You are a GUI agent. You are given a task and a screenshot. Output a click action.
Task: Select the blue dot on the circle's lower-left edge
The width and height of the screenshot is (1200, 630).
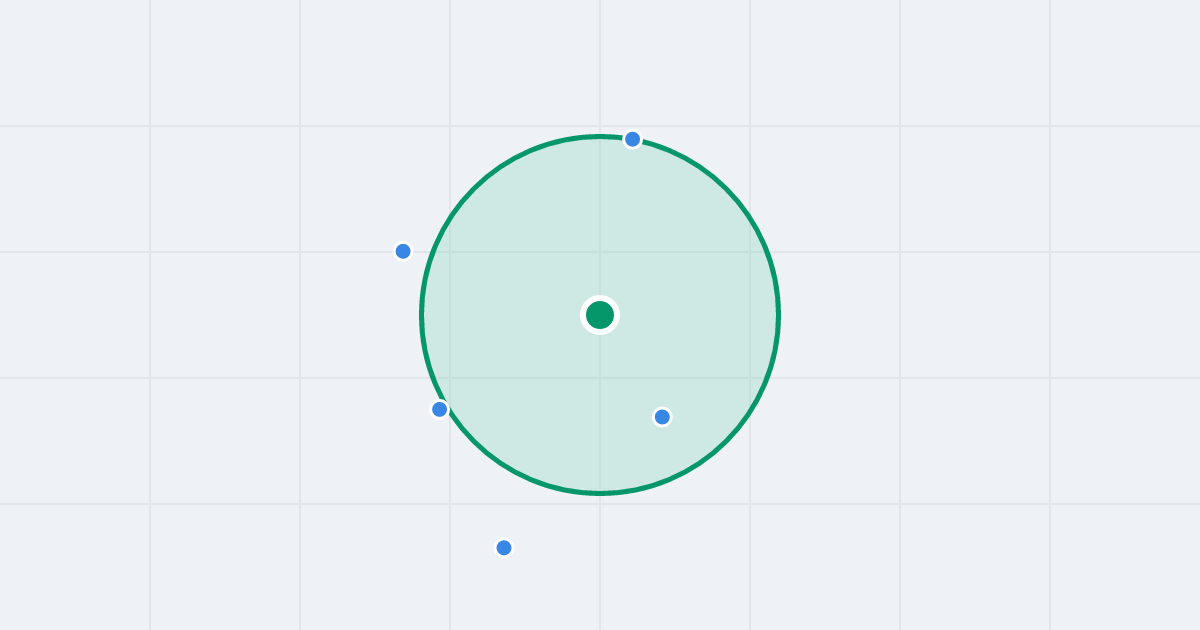click(x=439, y=409)
